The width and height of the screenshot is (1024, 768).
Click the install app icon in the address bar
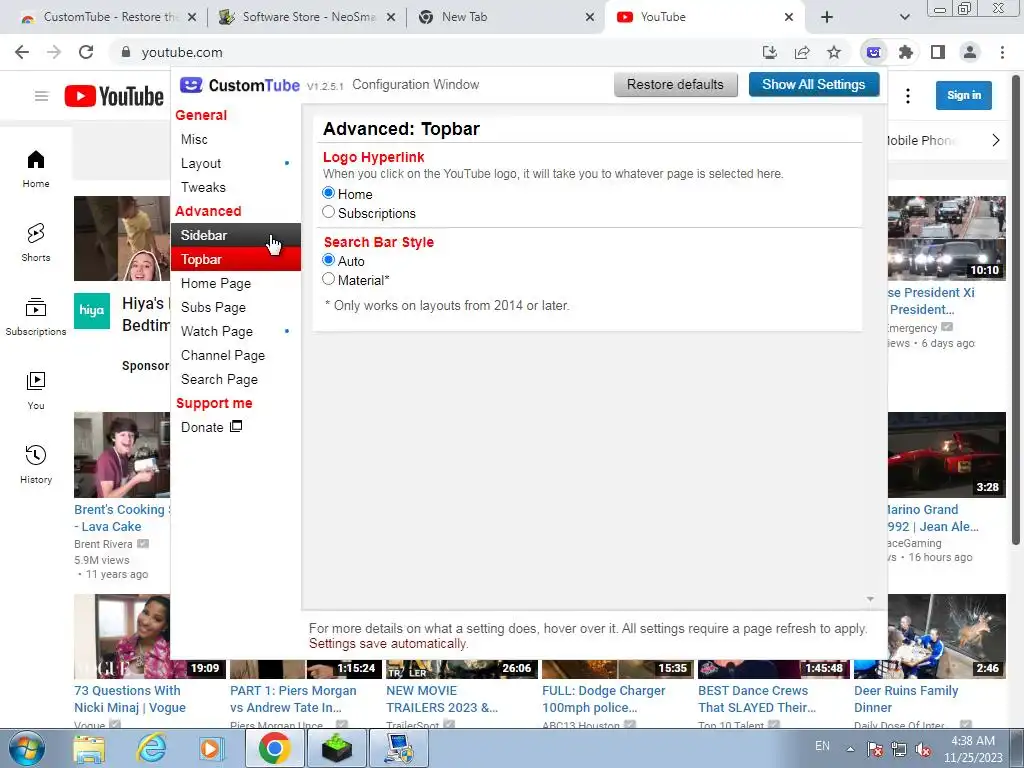point(770,52)
